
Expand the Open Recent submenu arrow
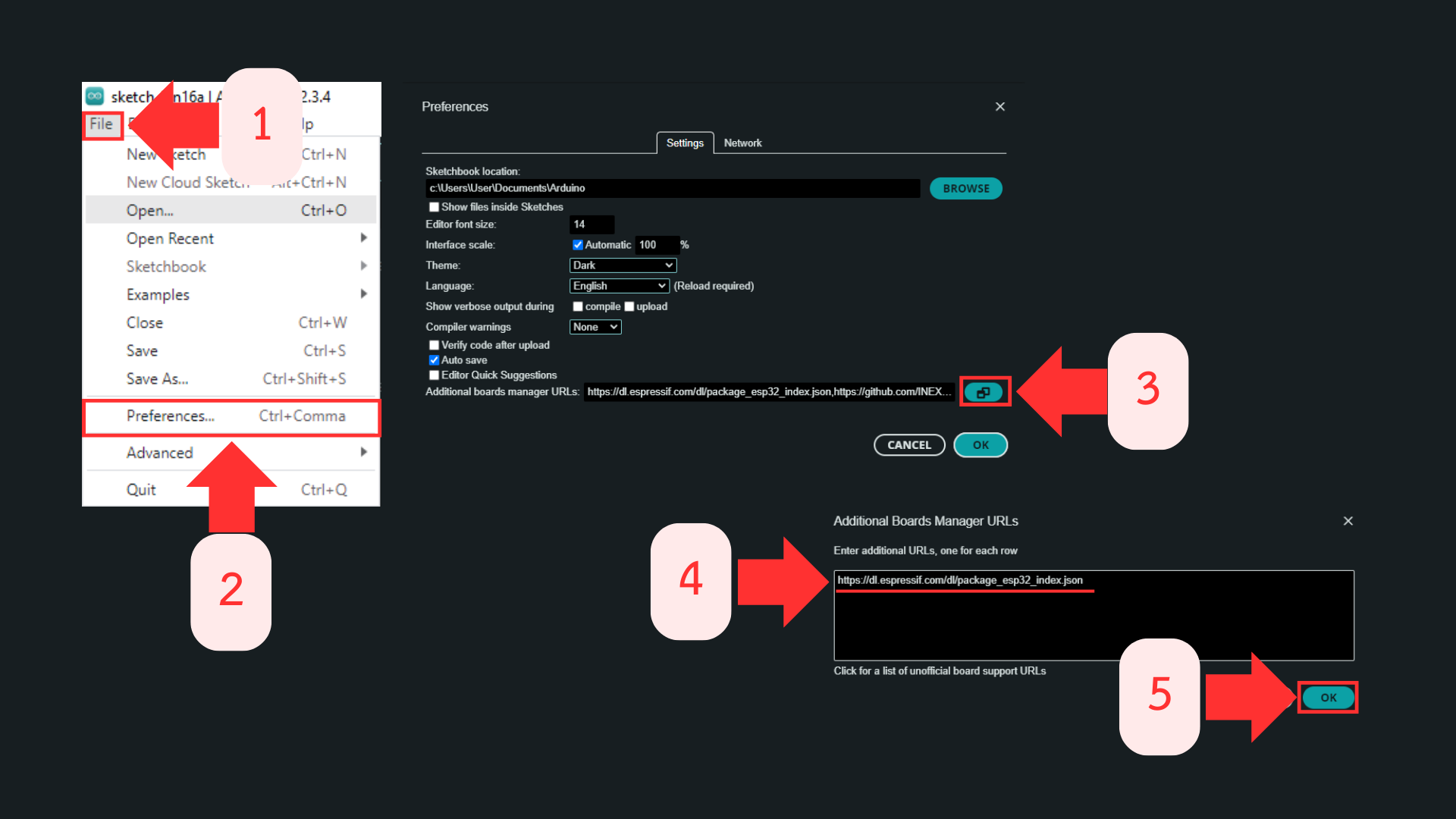364,238
